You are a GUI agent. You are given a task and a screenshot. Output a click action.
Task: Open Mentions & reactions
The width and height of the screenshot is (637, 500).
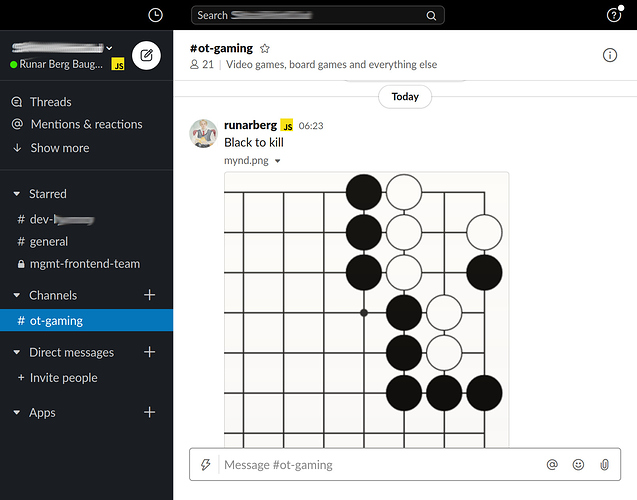[86, 124]
